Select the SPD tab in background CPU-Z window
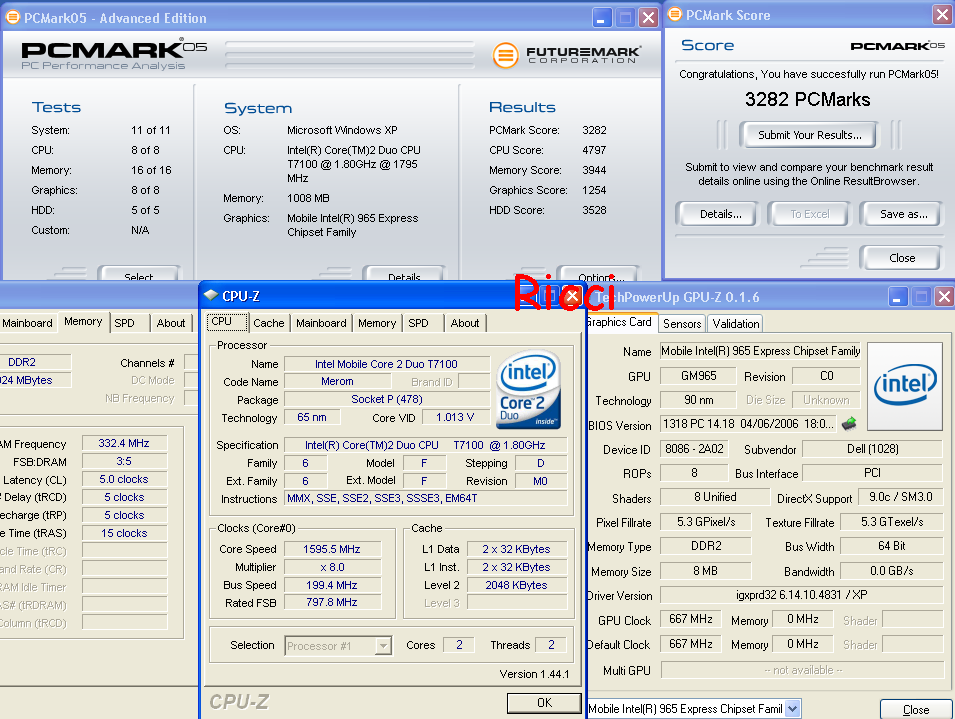955x719 pixels. [124, 323]
